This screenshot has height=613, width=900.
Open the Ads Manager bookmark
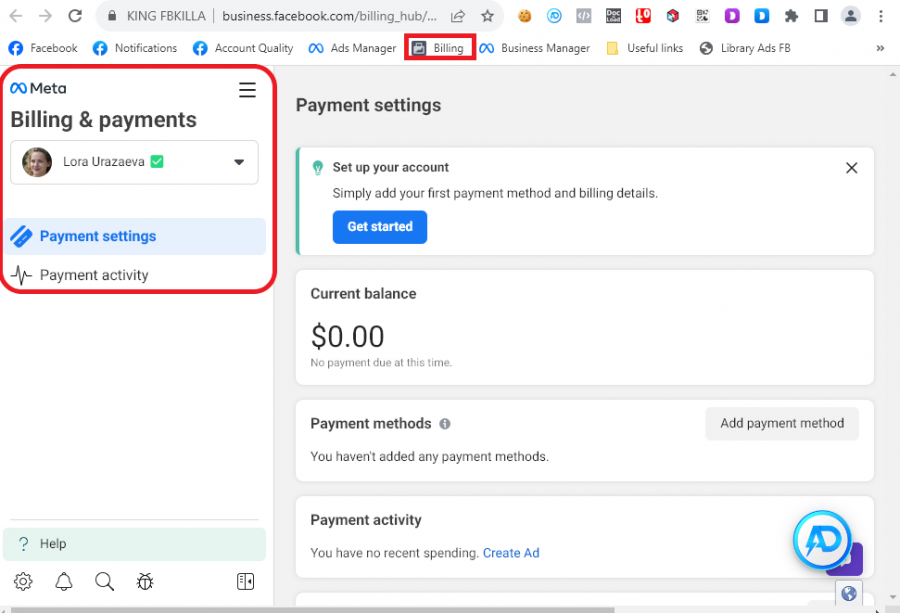tap(352, 48)
